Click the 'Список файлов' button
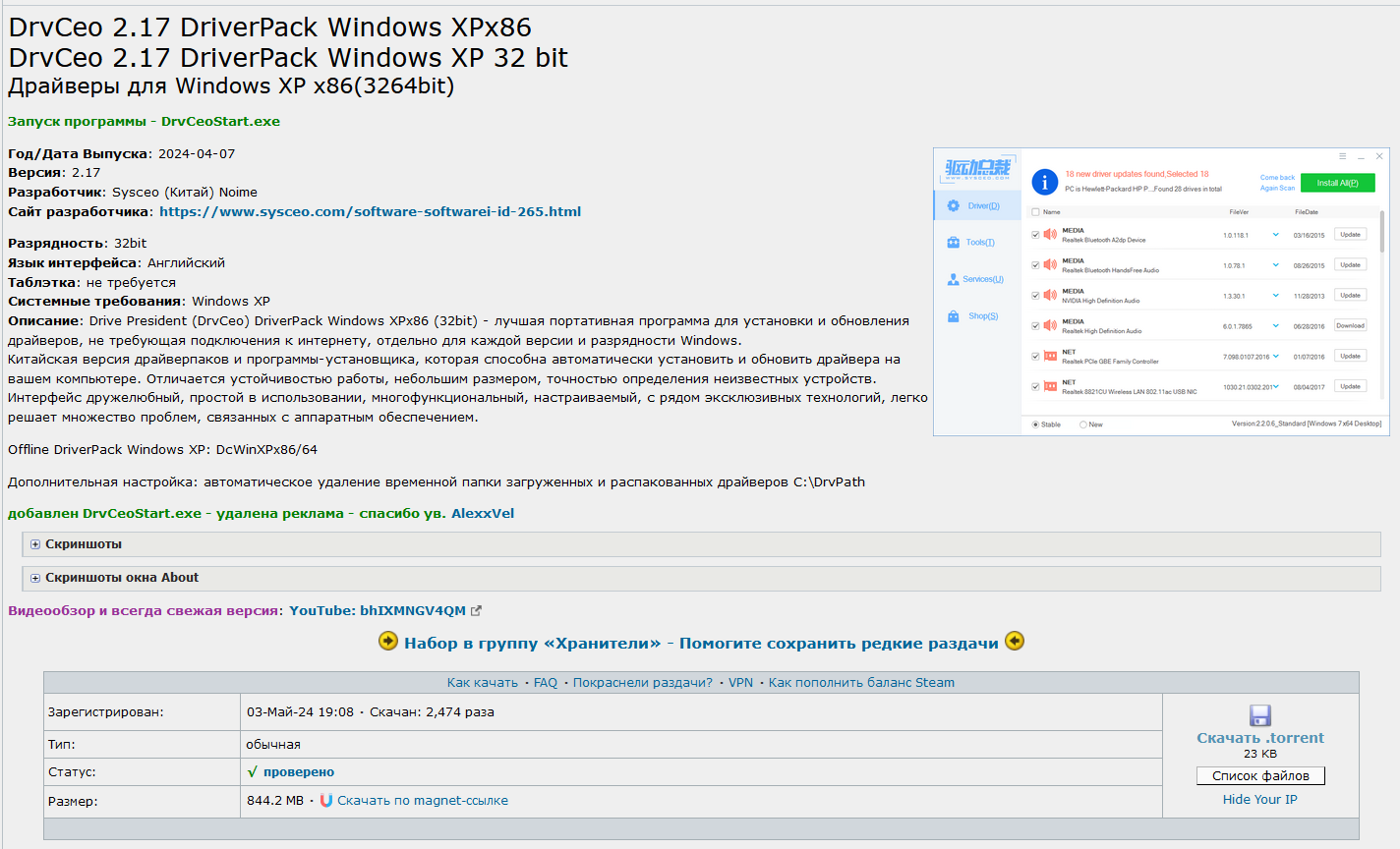Image resolution: width=1400 pixels, height=849 pixels. coord(1260,776)
